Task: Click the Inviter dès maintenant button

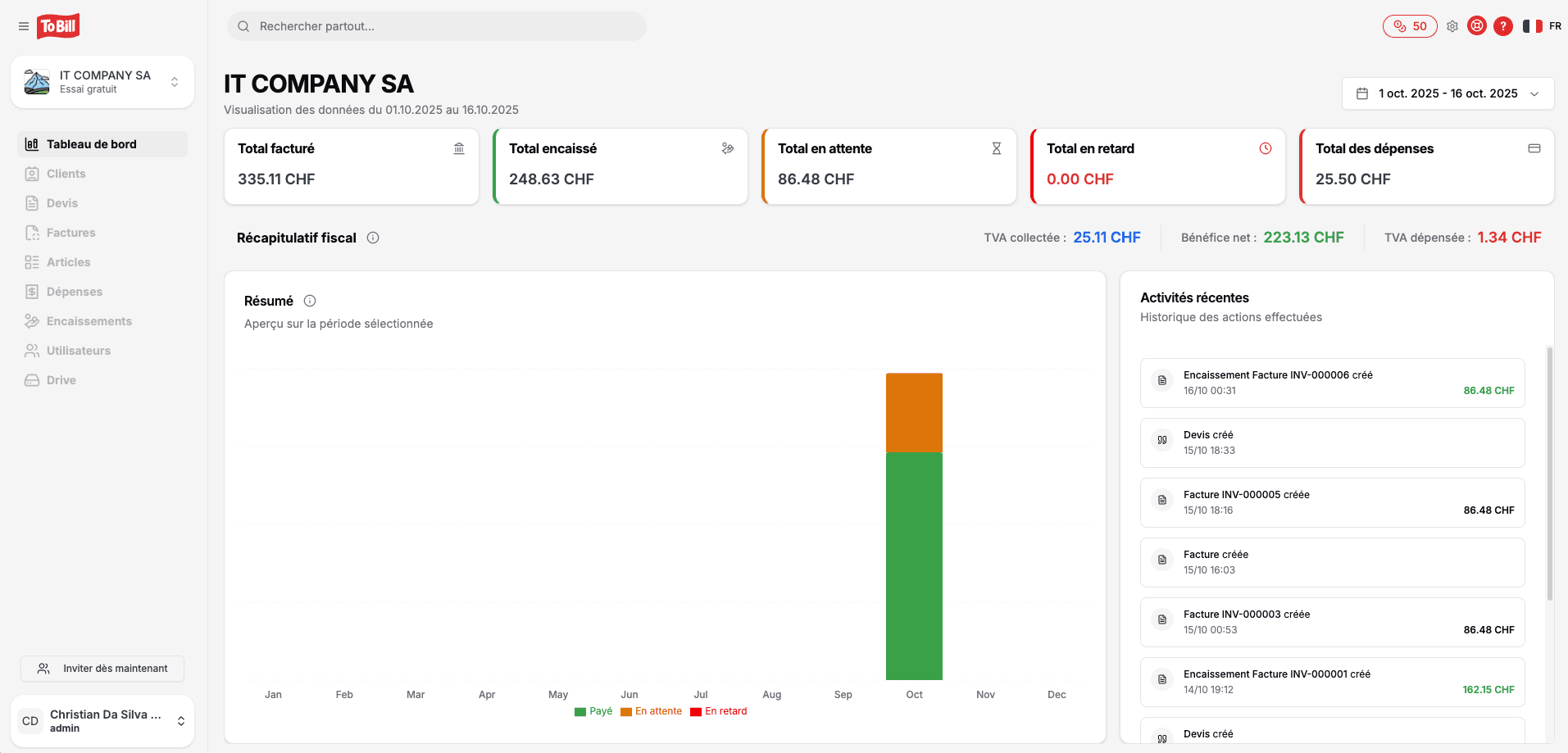Action: point(102,669)
